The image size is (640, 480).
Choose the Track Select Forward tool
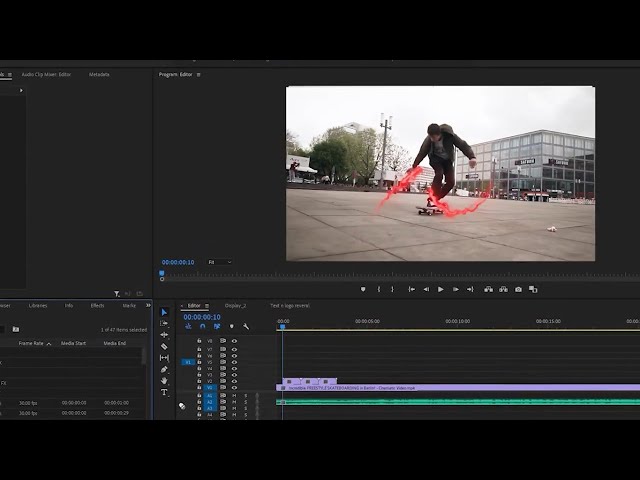point(164,323)
